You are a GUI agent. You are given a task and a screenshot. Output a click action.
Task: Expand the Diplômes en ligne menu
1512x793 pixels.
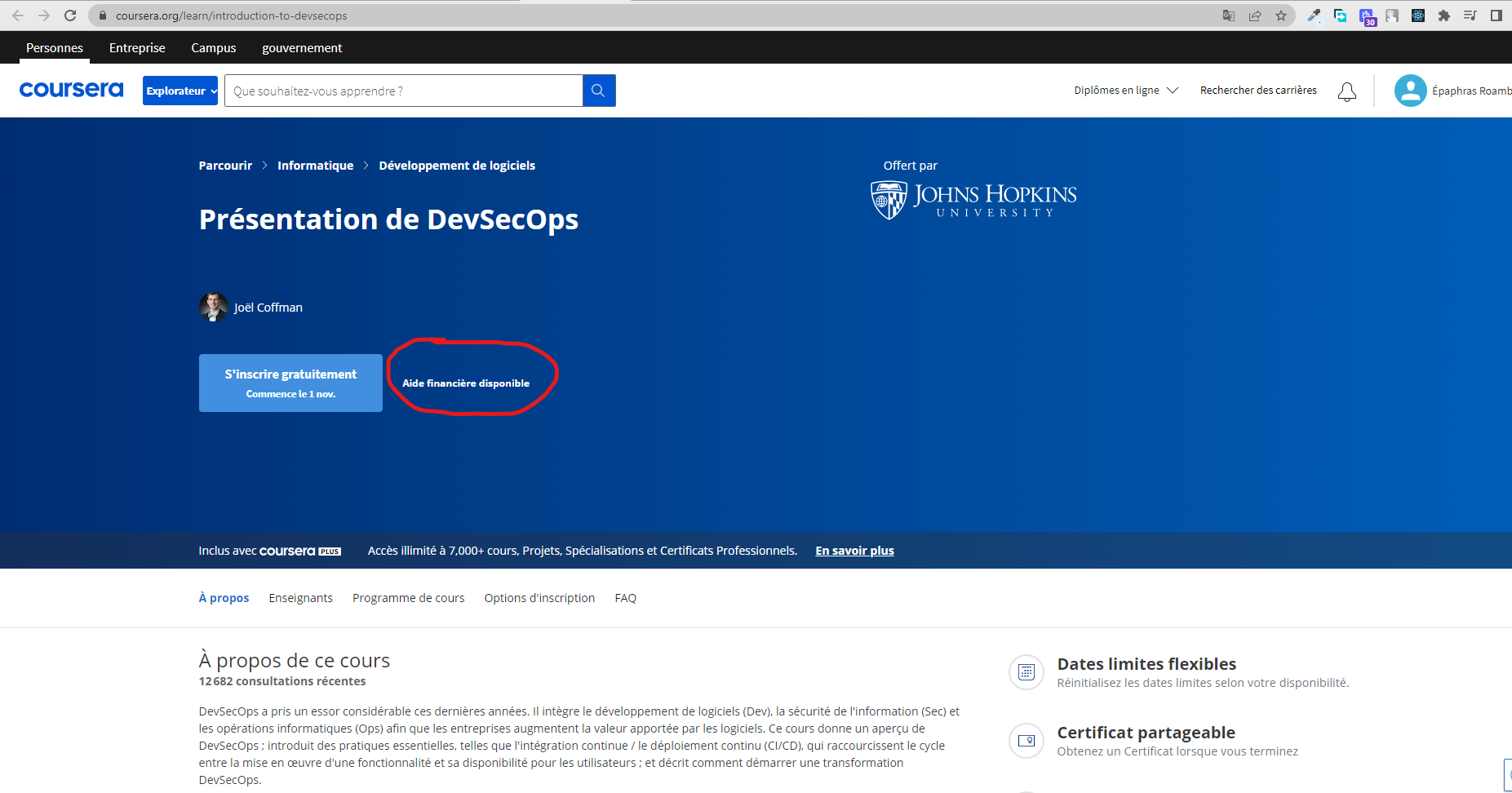[1126, 91]
